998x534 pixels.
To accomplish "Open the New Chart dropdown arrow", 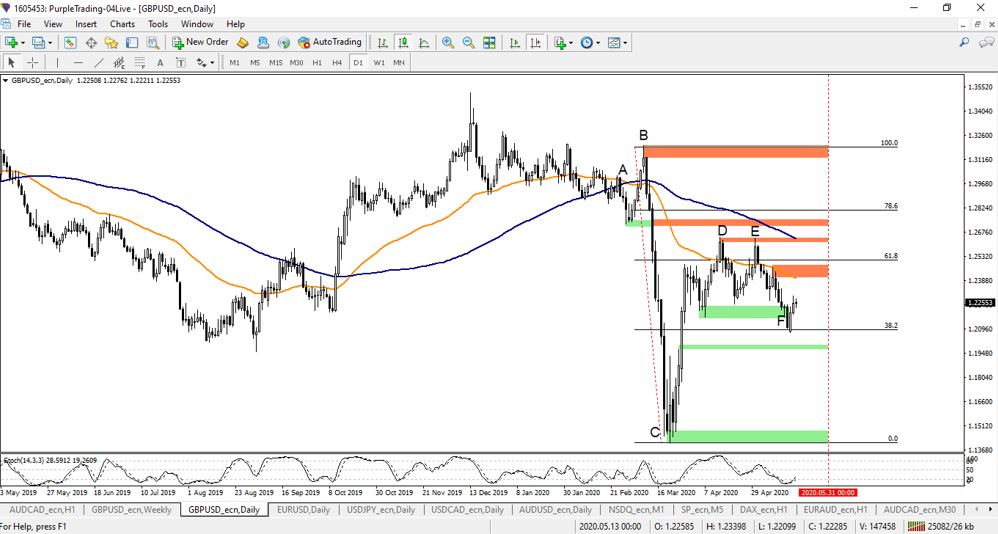I will [x=23, y=42].
